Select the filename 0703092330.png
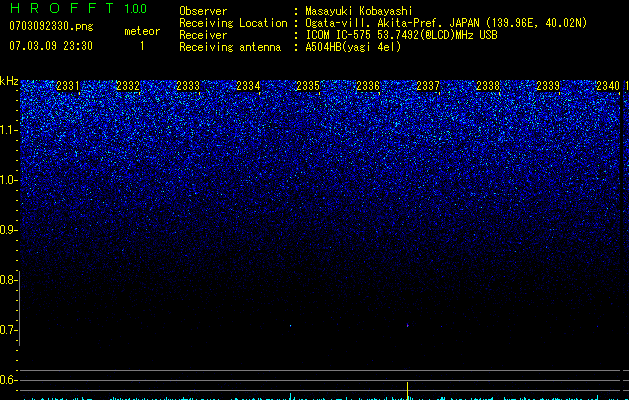 pyautogui.click(x=51, y=26)
